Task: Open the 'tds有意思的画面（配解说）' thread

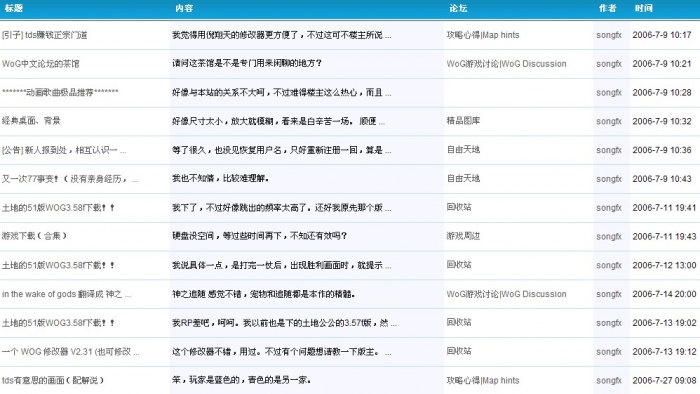Action: [53, 380]
